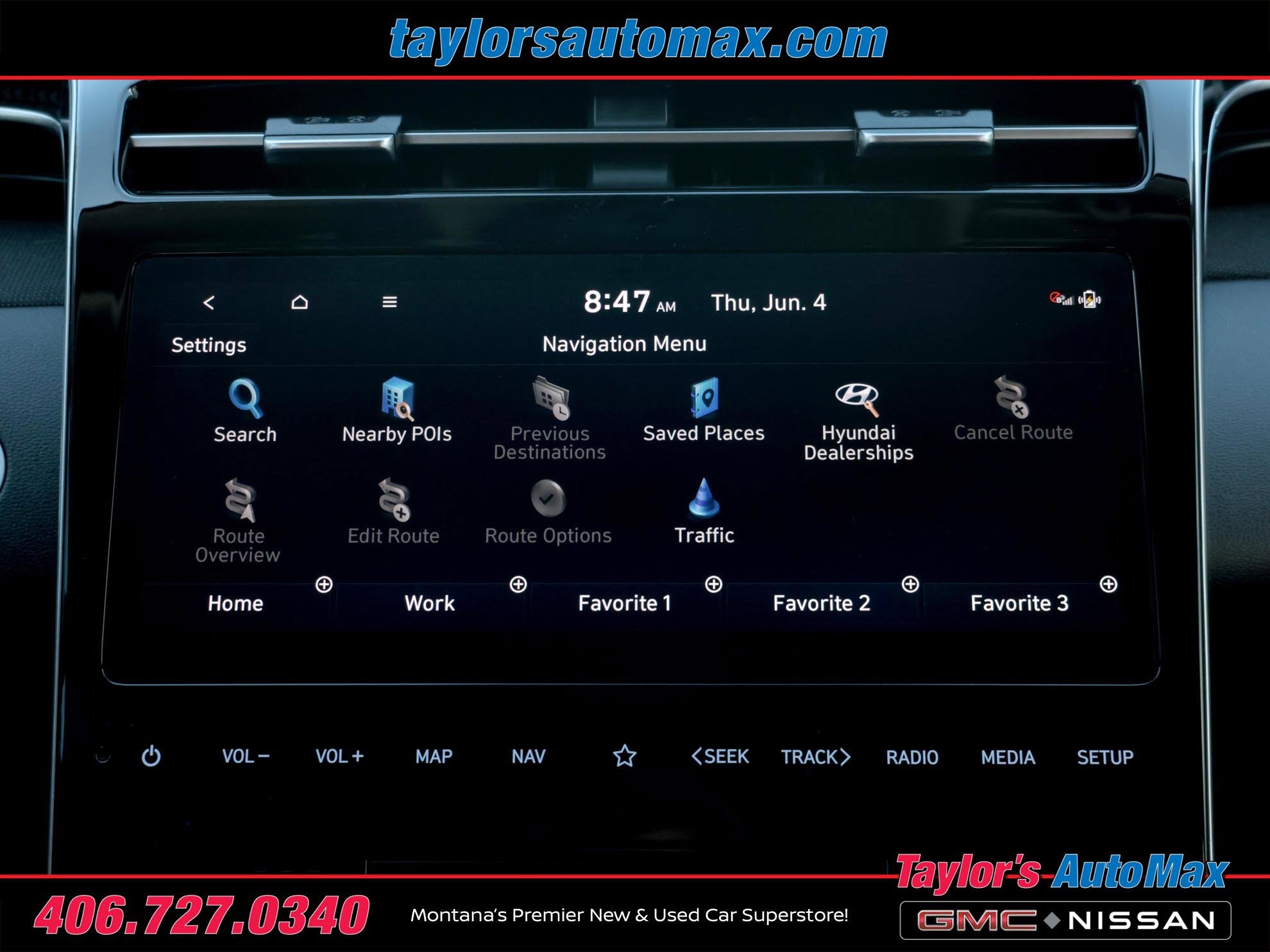
Task: Tap the 8:47 AM clock
Action: pyautogui.click(x=629, y=301)
